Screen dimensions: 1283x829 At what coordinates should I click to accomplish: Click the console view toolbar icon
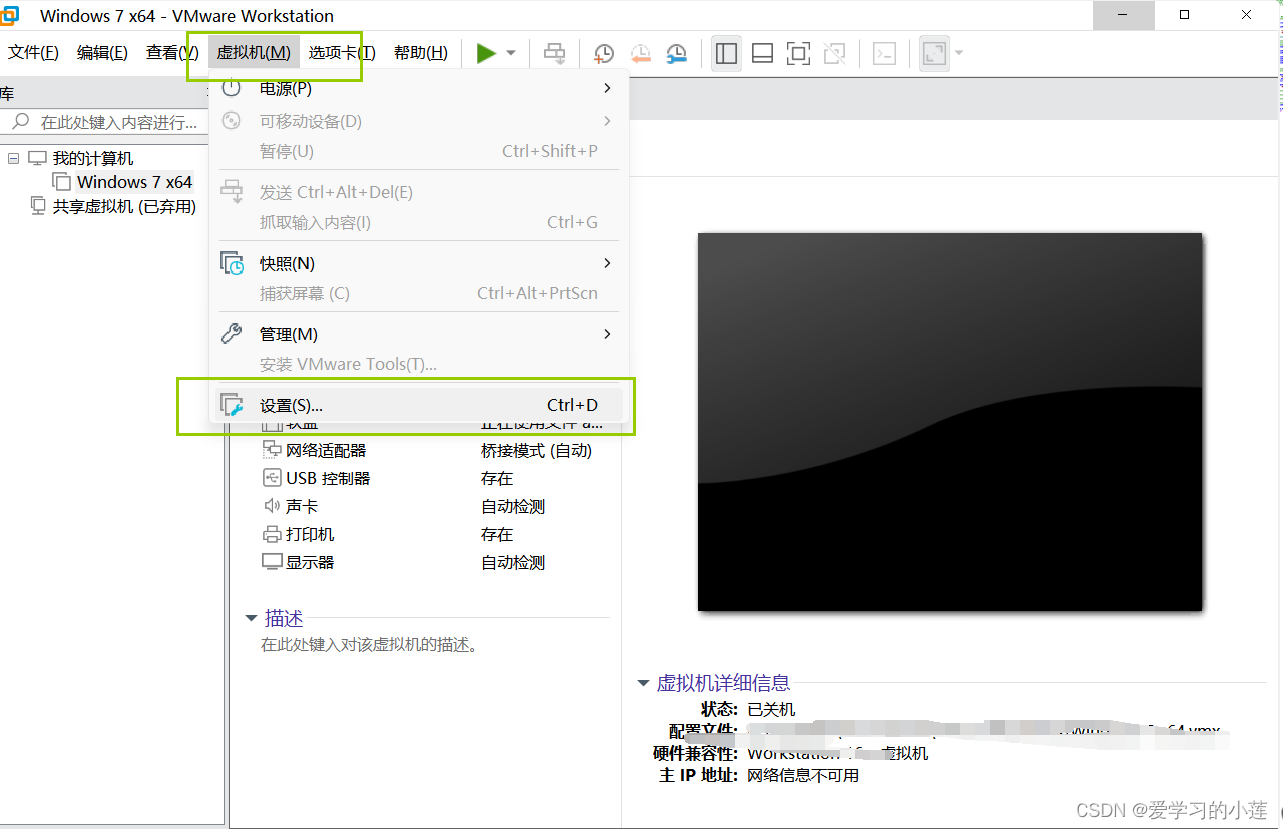coord(884,53)
